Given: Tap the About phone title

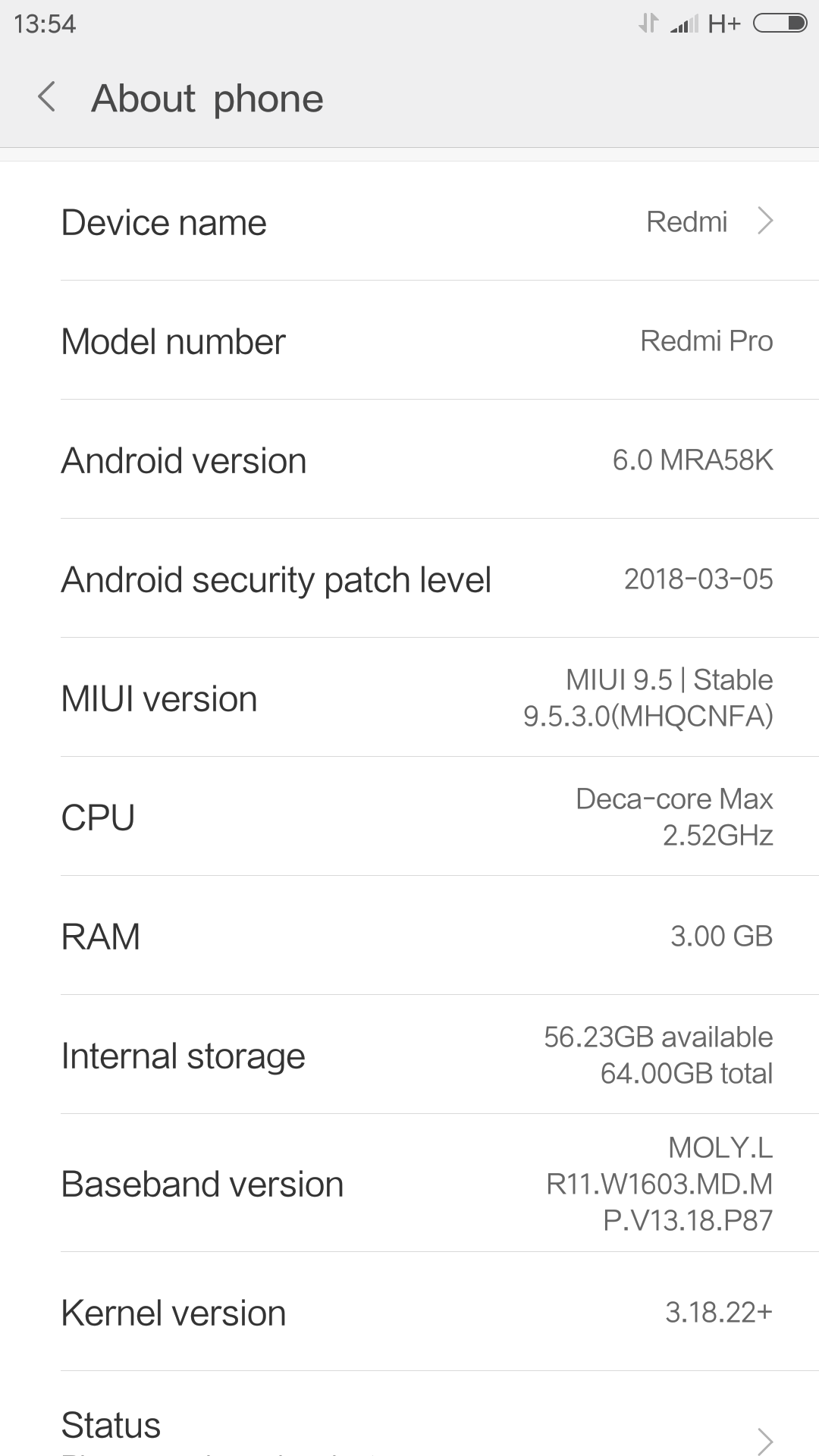Looking at the screenshot, I should 207,99.
